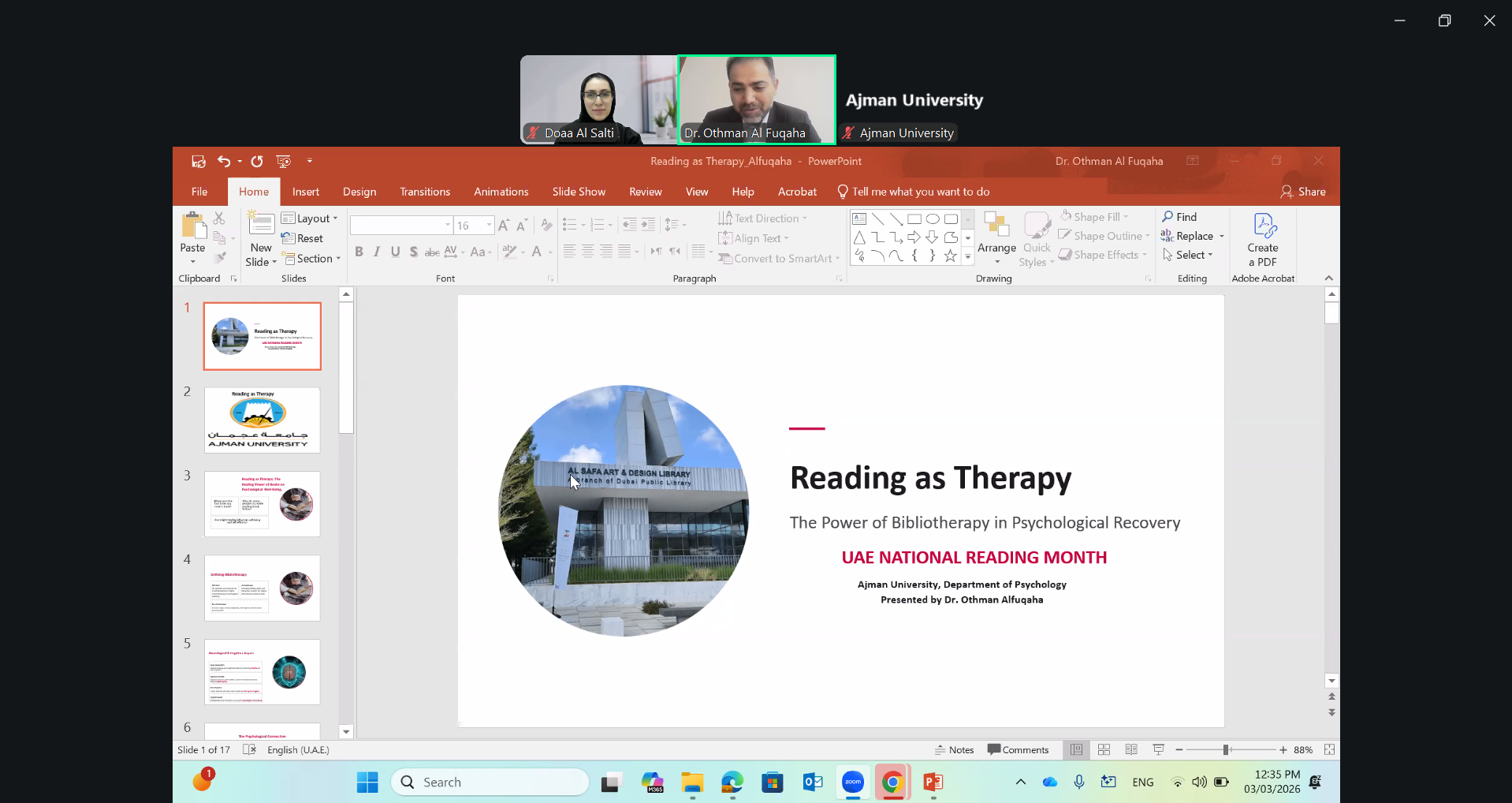Open the Arrange tool in Drawing
Screen dimensions: 1512x803
996,237
